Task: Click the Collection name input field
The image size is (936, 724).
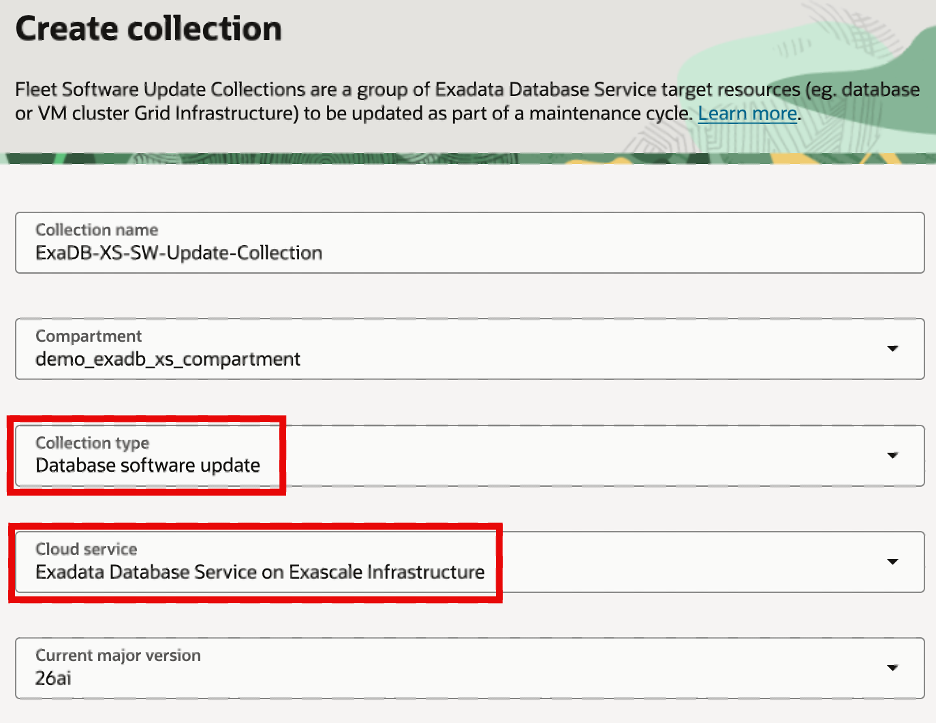Action: [x=470, y=243]
